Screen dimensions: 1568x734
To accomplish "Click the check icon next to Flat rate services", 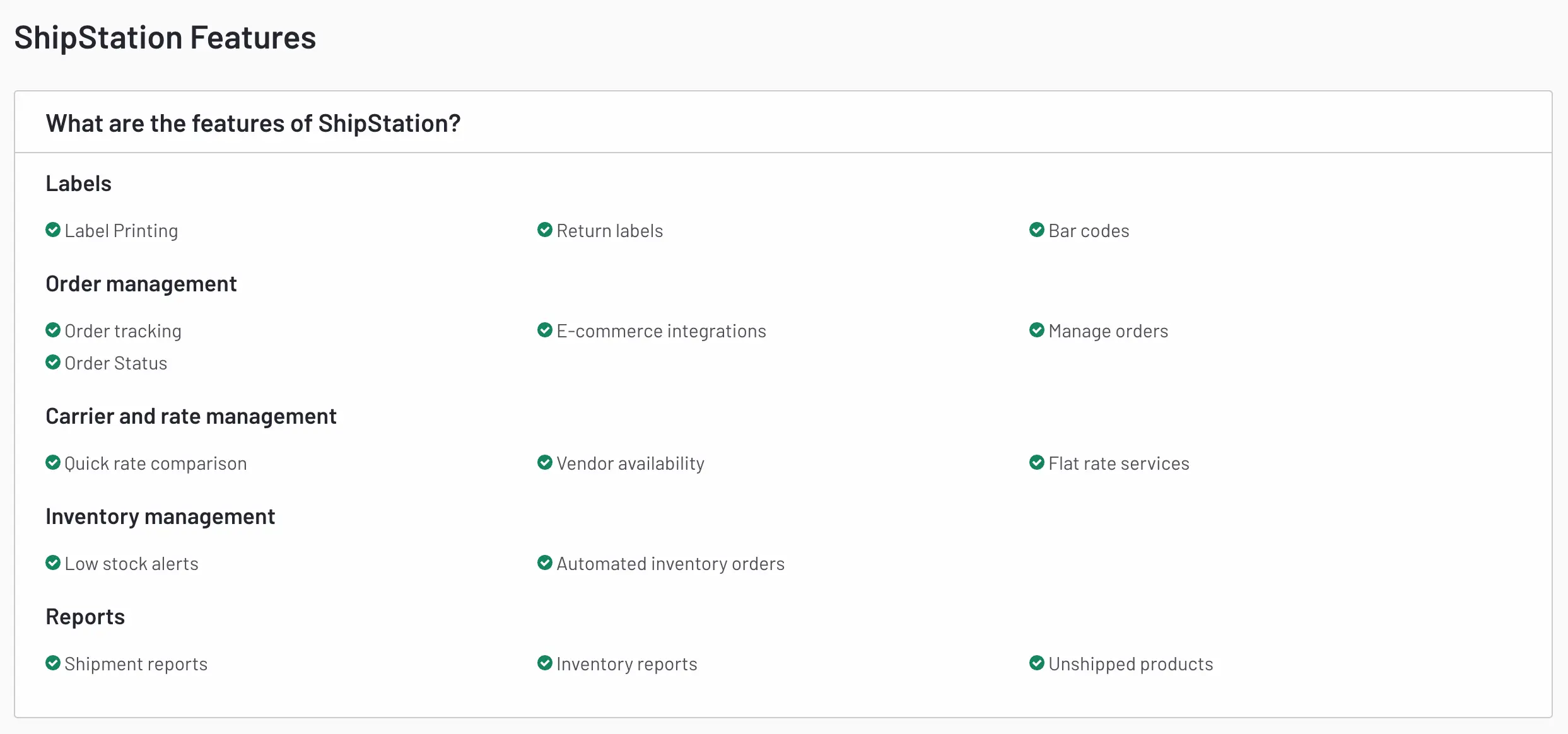I will click(x=1037, y=462).
